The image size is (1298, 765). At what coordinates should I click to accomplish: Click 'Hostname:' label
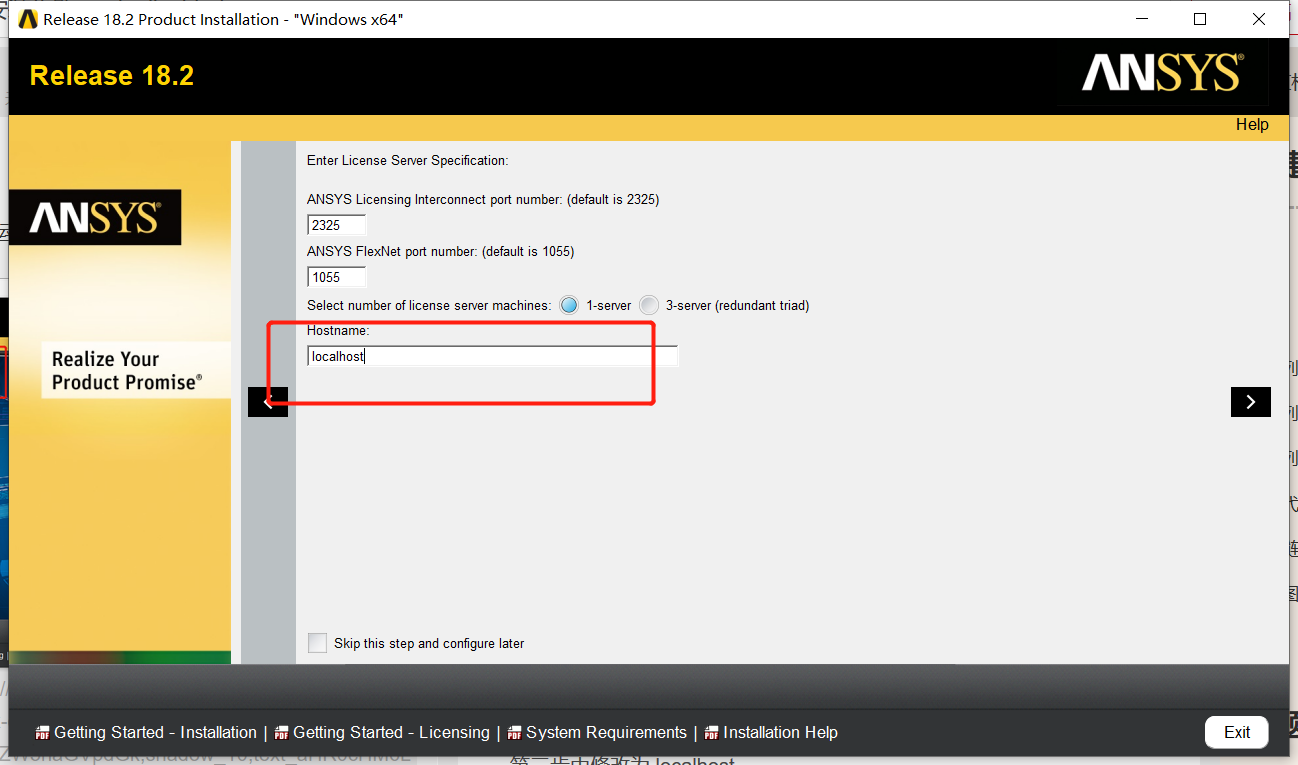coord(338,330)
